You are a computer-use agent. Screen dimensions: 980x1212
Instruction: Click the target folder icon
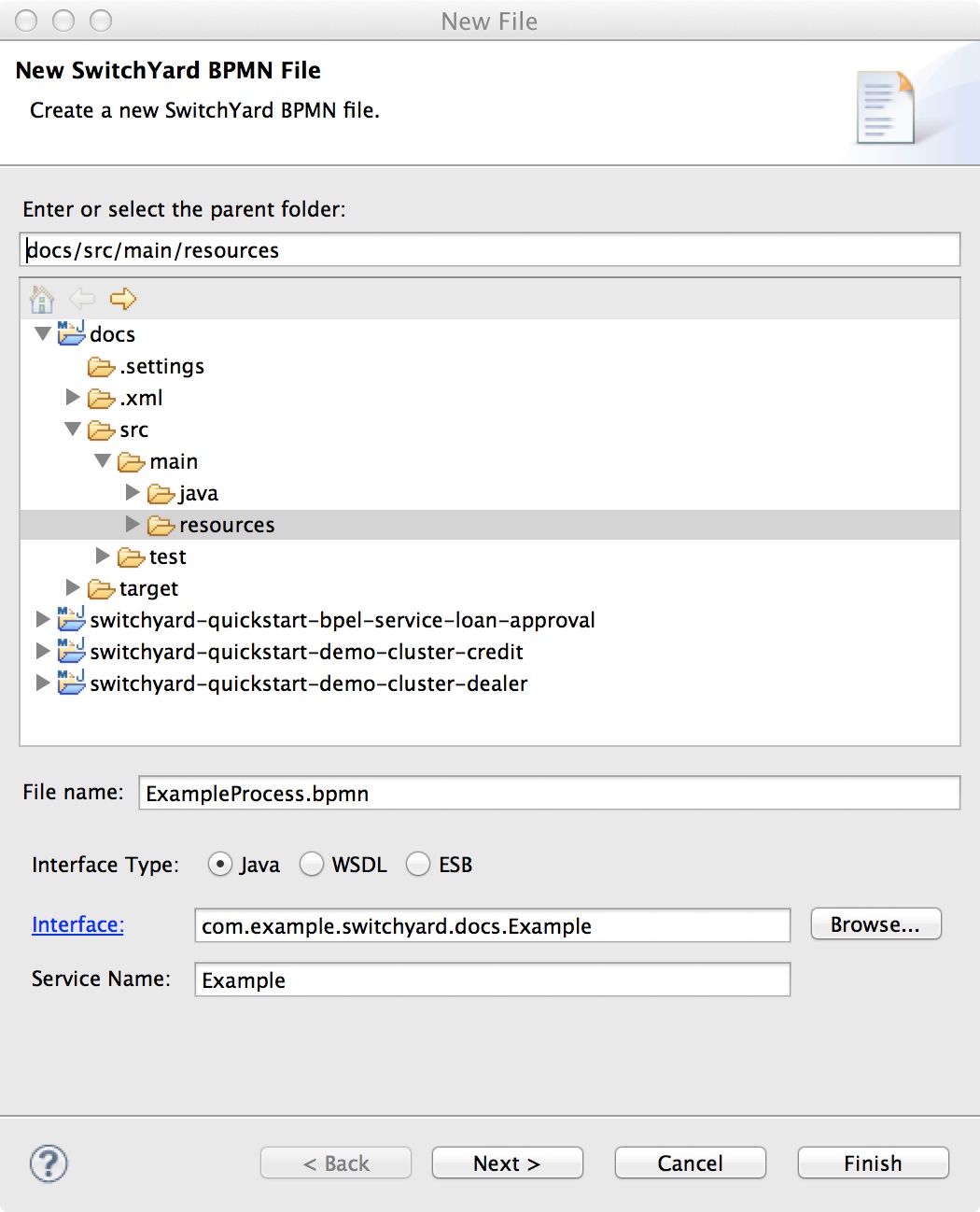[101, 589]
